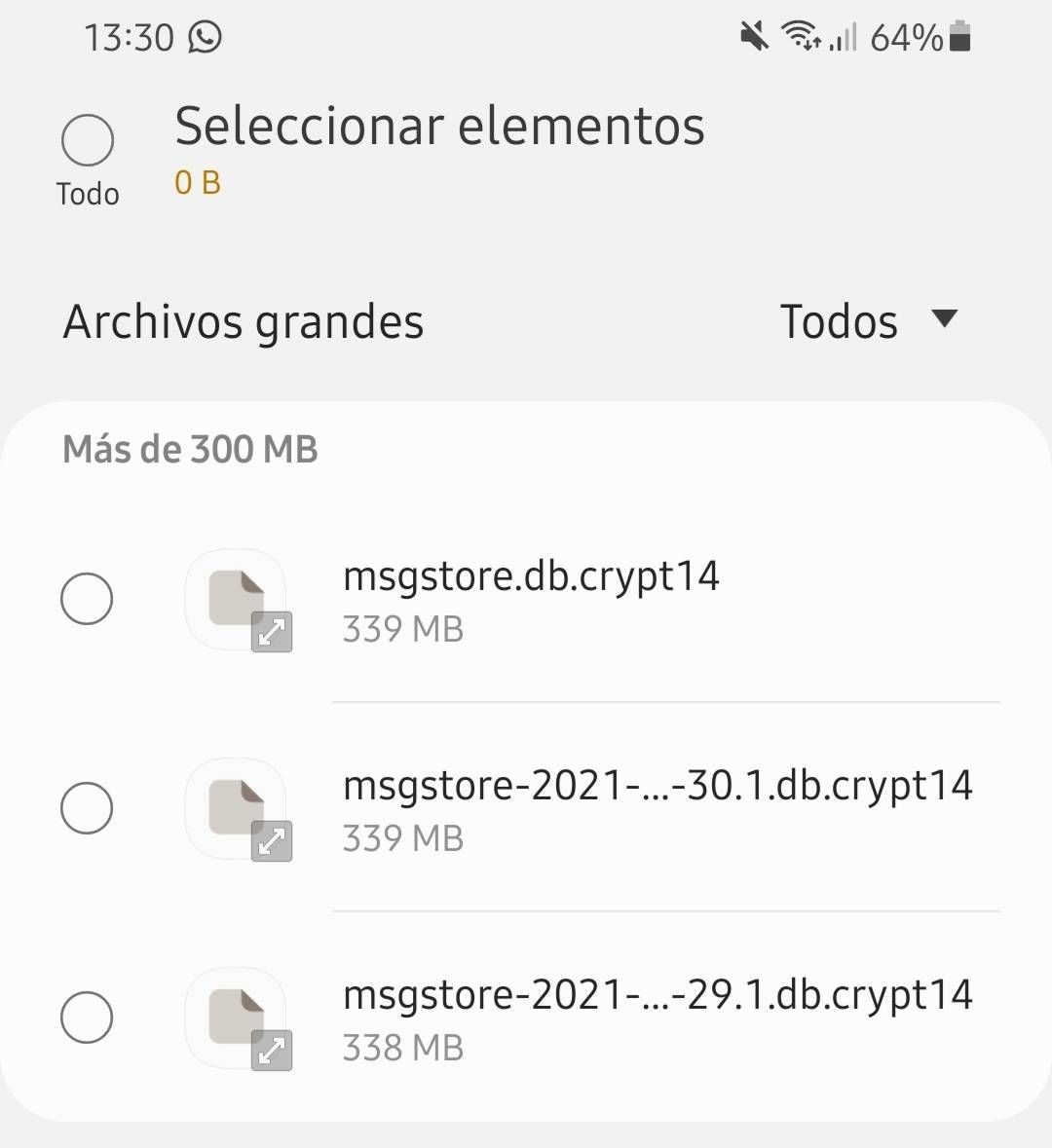
Task: Tap the muted sound icon in status bar
Action: [x=754, y=37]
